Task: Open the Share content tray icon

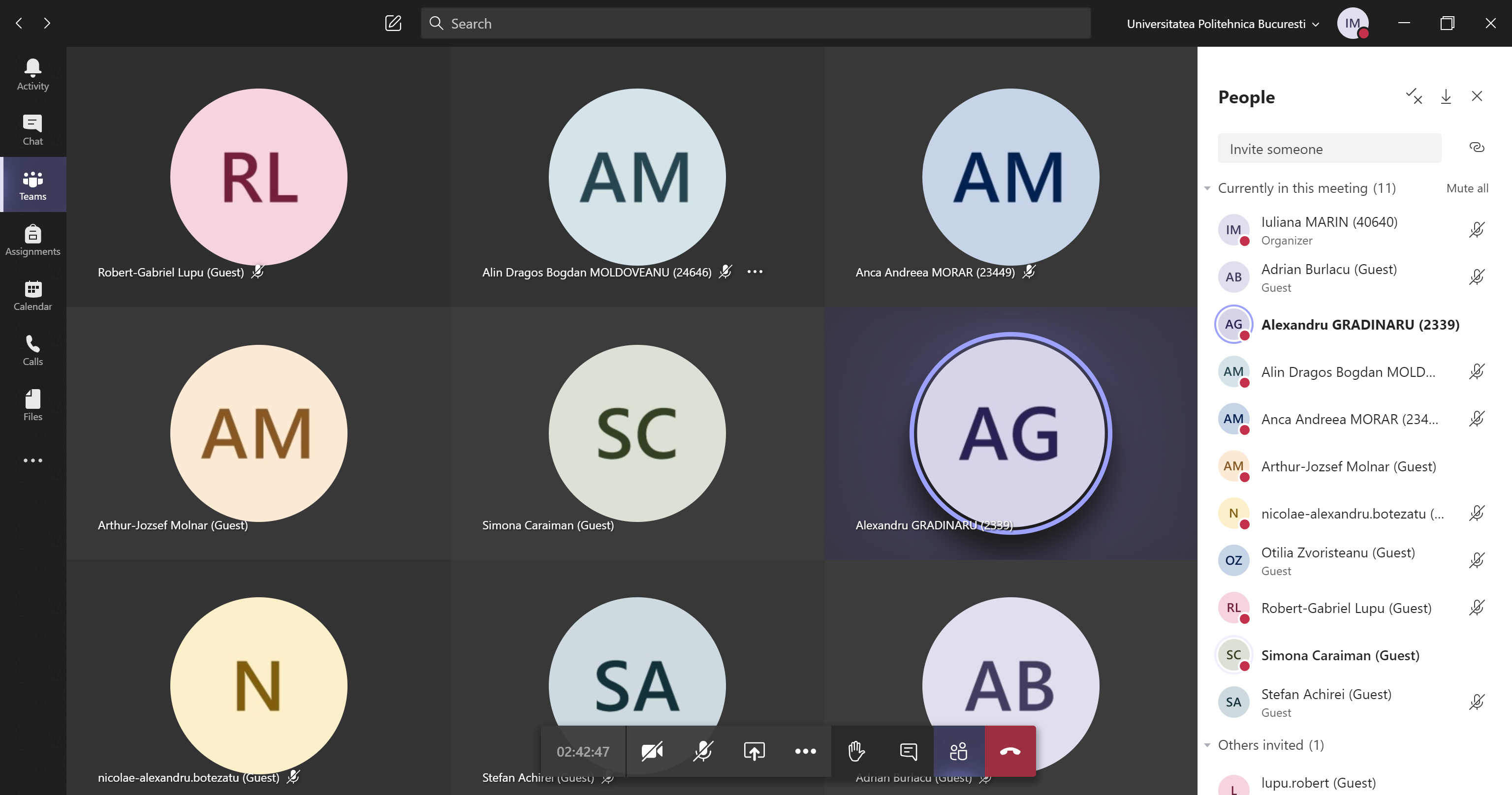Action: [754, 751]
